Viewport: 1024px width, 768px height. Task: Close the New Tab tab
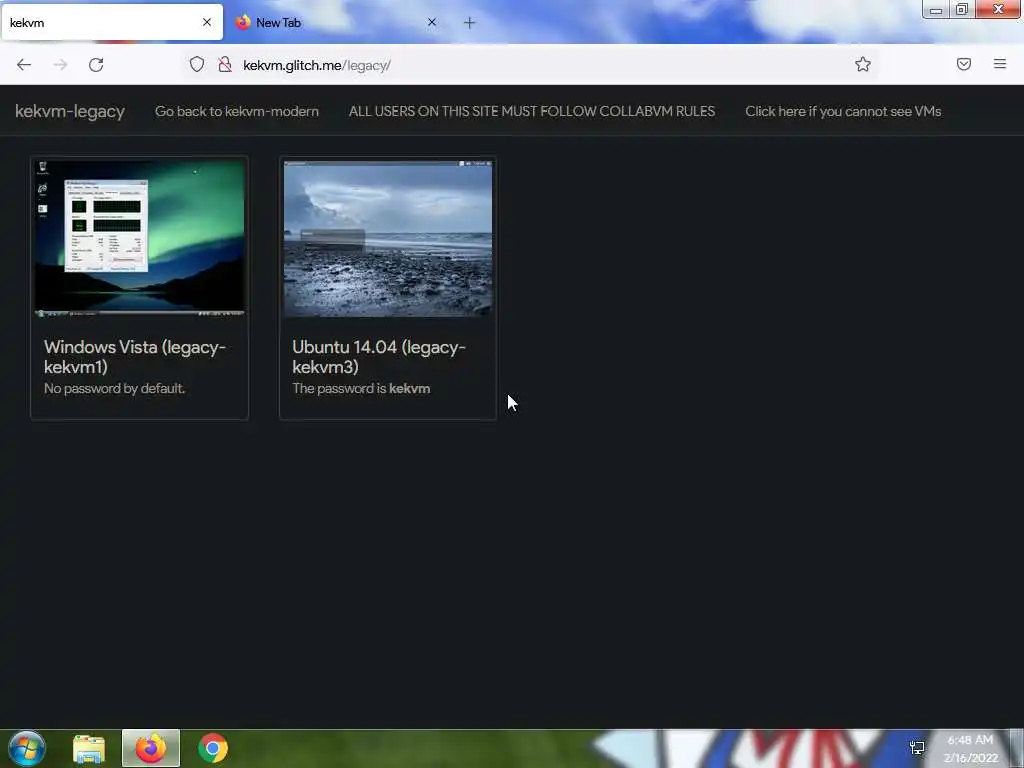point(432,22)
